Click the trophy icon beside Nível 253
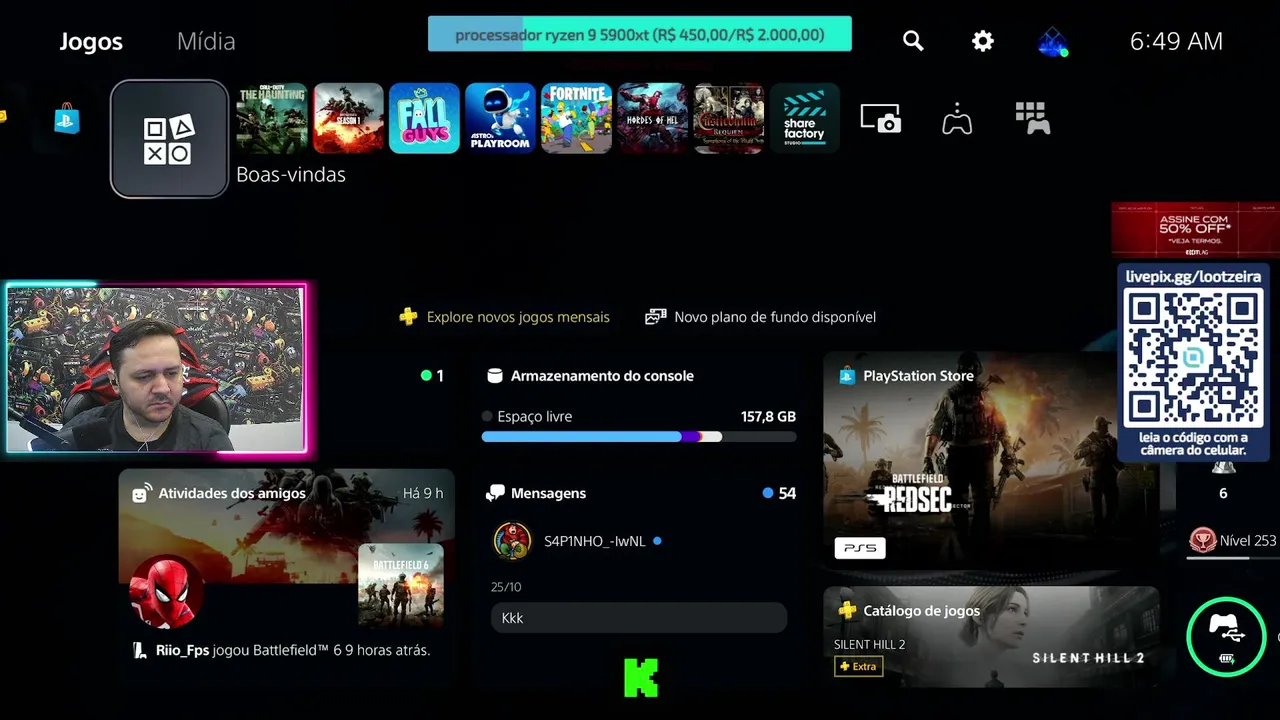Viewport: 1280px width, 720px height. coord(1202,540)
